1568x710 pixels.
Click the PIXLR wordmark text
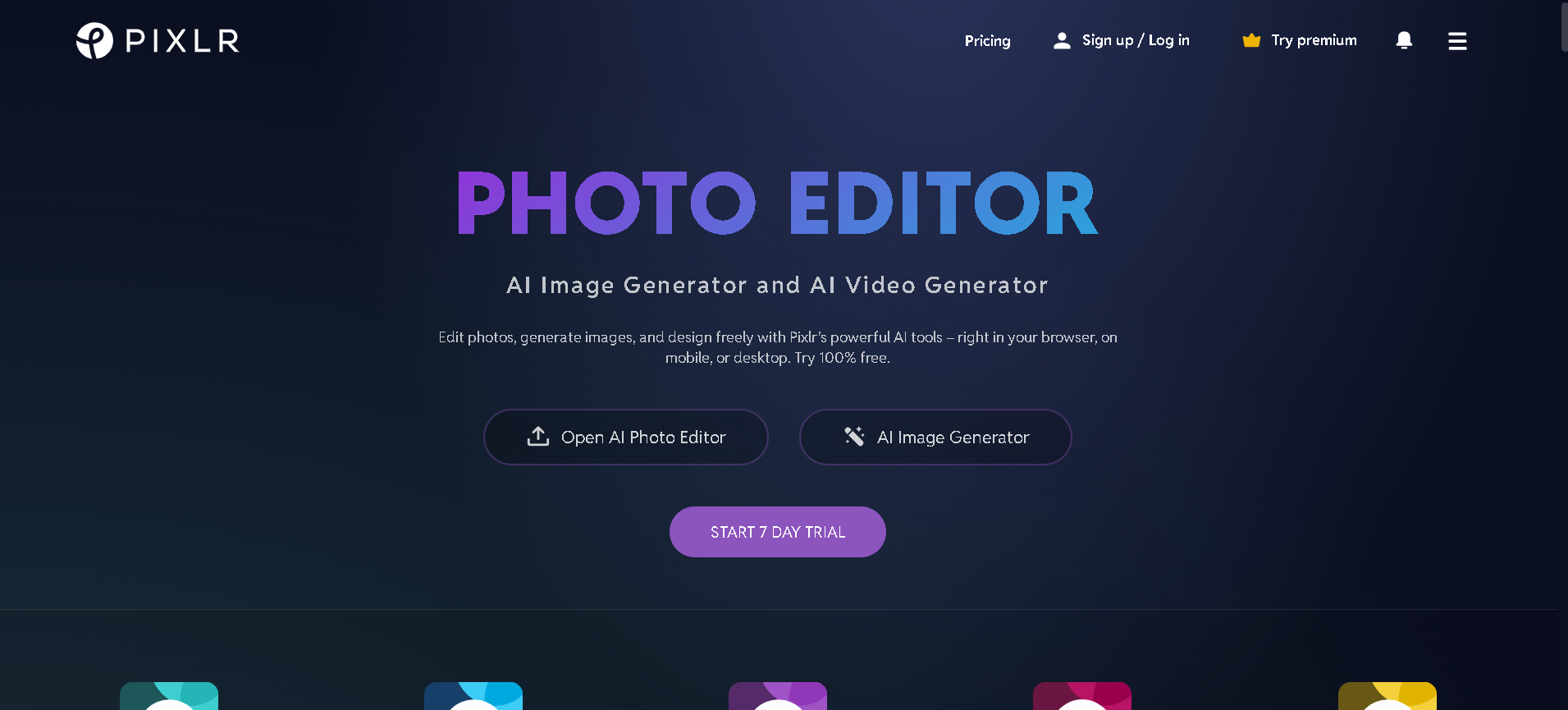click(182, 40)
